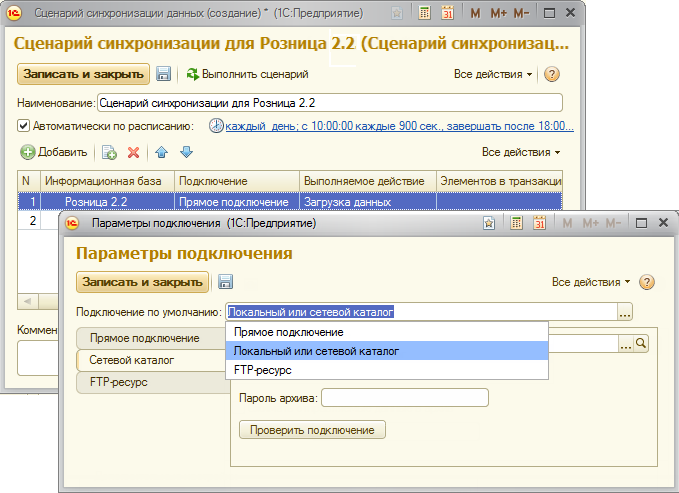Open calculator in Параметры подключения title bar
679x493 pixels.
pyautogui.click(x=516, y=223)
